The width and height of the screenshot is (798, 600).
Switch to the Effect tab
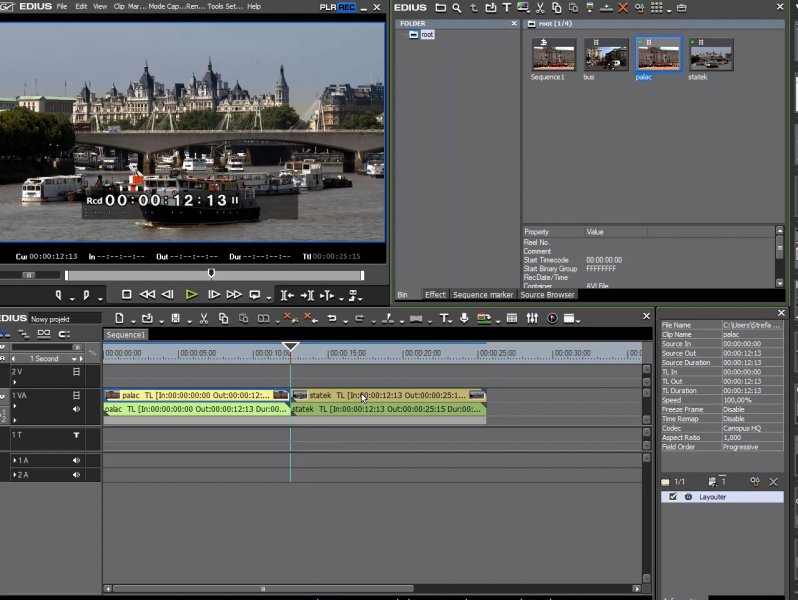(x=435, y=295)
